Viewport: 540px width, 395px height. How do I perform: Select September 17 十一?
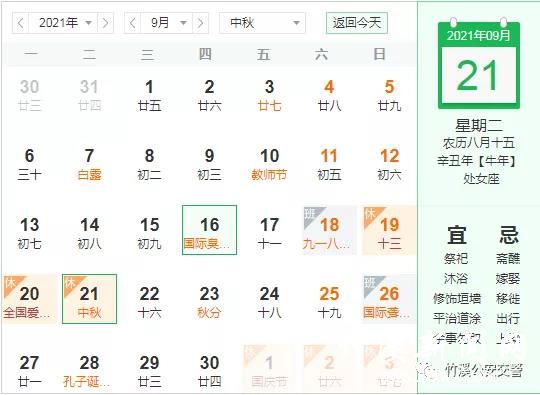[x=269, y=233]
